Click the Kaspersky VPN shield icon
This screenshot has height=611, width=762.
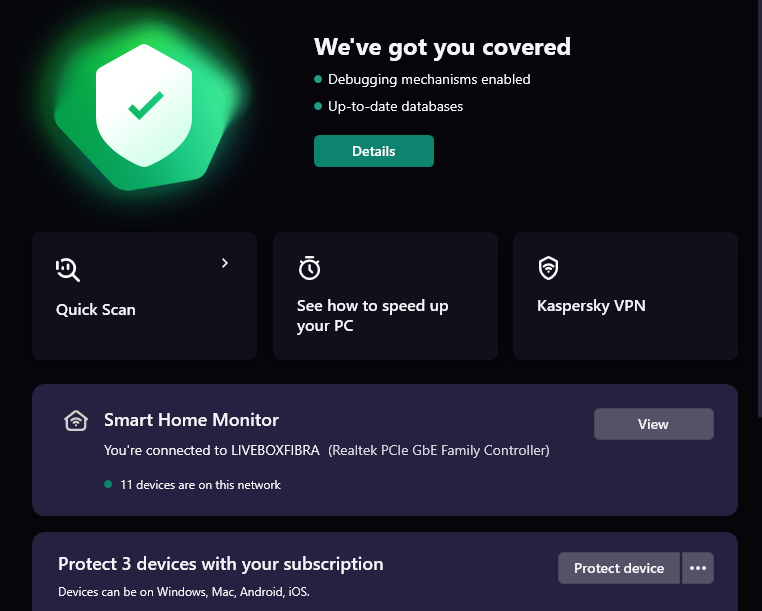548,268
